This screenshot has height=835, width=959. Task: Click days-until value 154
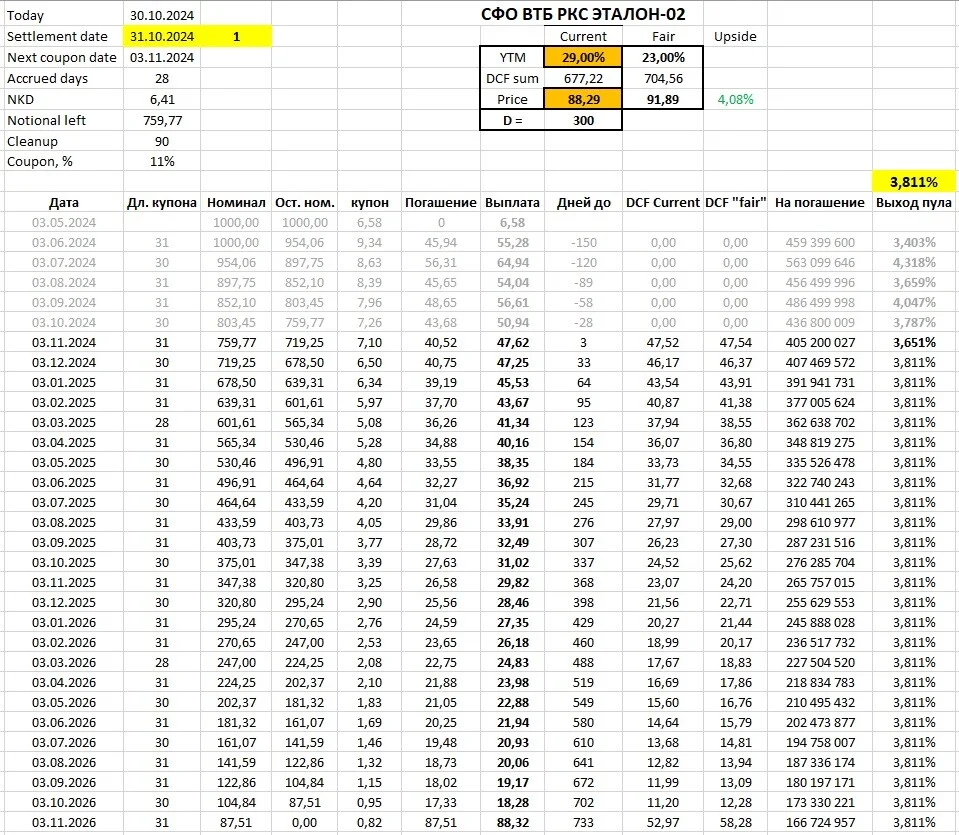pos(583,442)
